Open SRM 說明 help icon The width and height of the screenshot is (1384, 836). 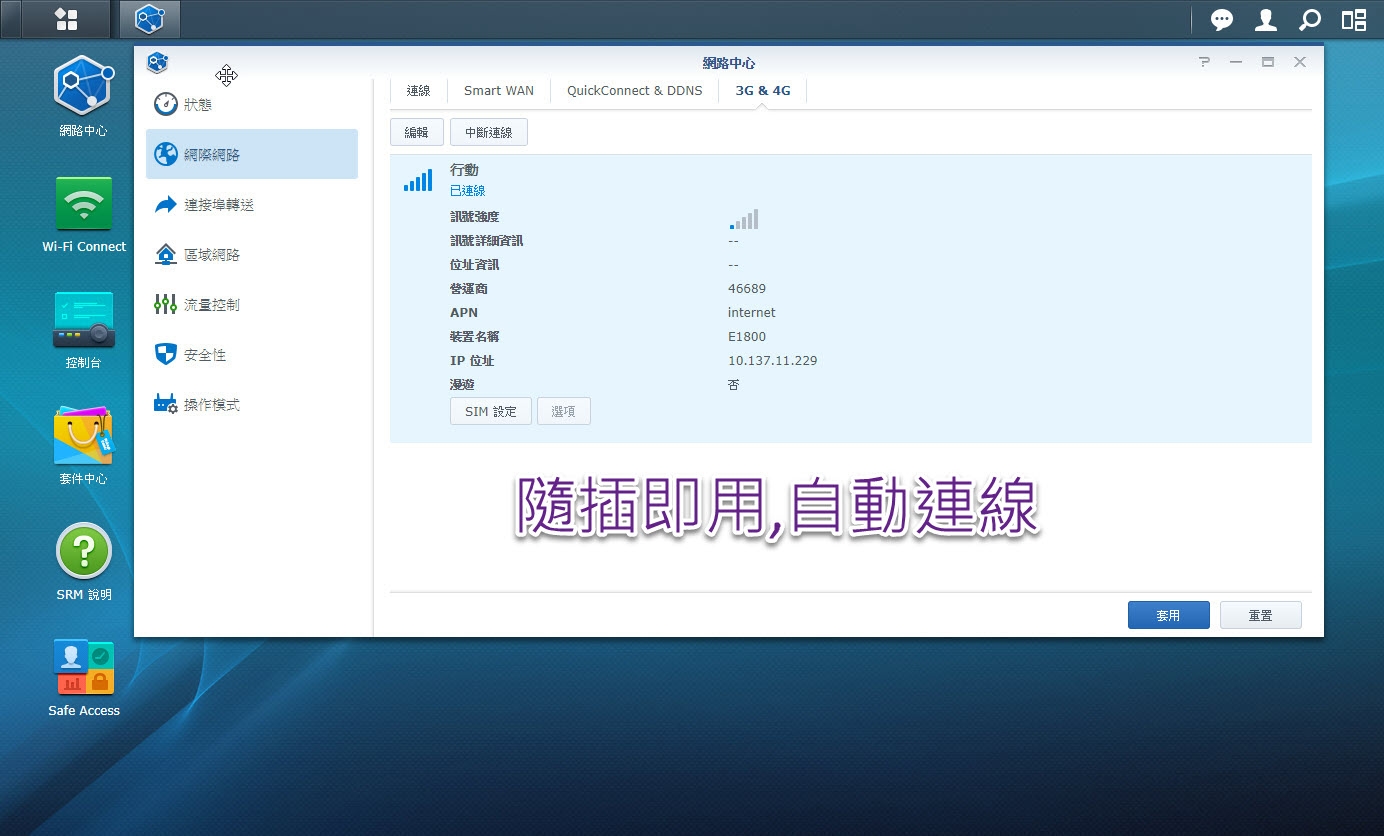(x=84, y=562)
